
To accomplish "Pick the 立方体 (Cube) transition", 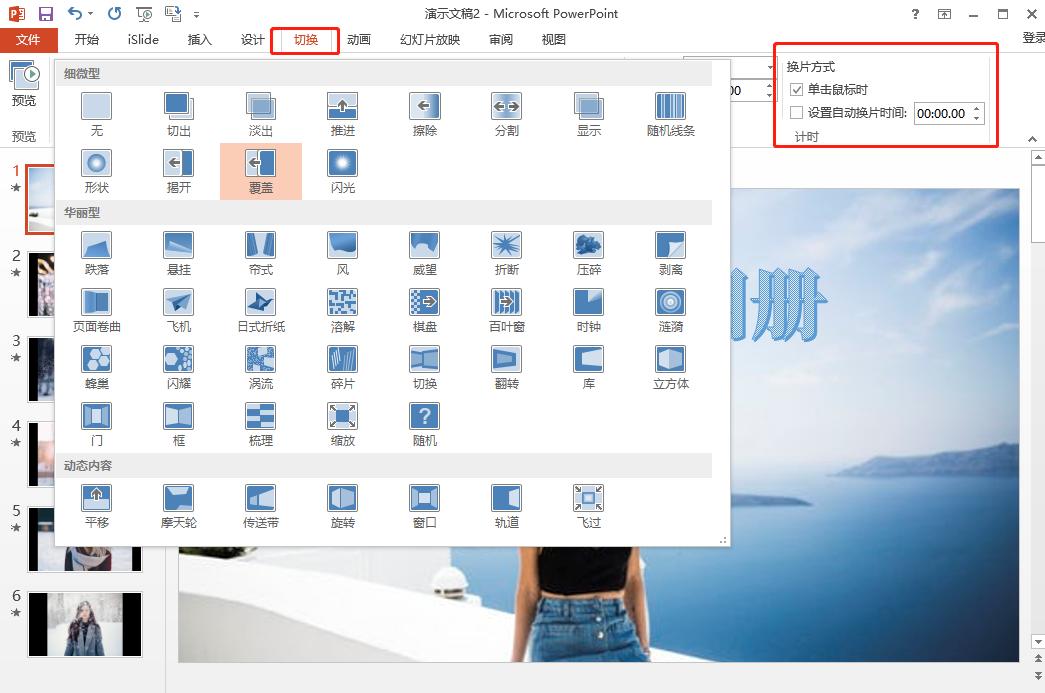I will pyautogui.click(x=670, y=368).
